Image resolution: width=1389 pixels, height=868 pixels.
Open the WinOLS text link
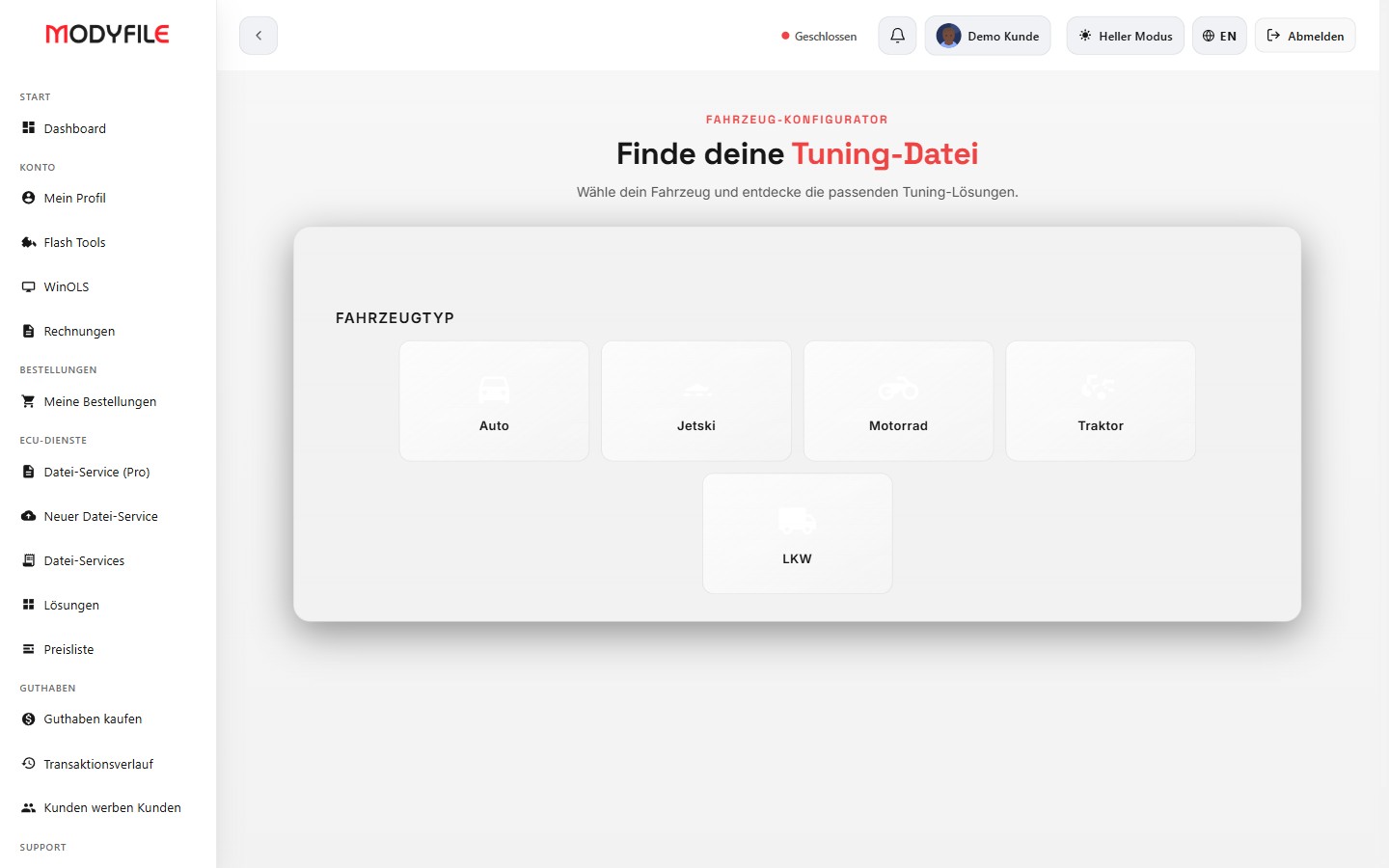point(67,286)
